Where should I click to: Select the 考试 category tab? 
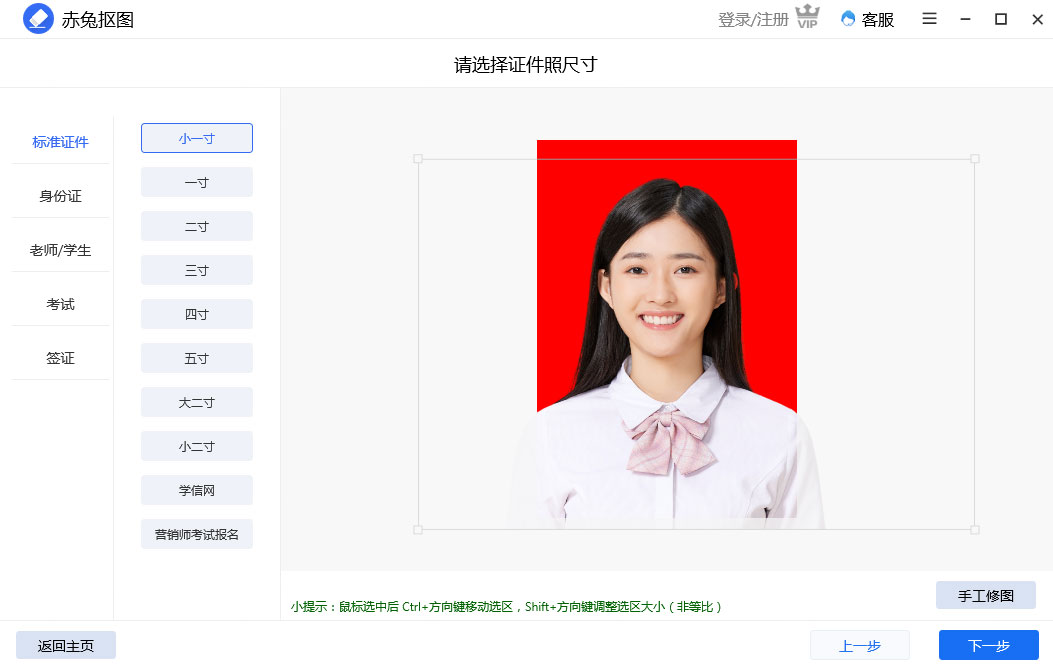pyautogui.click(x=60, y=304)
